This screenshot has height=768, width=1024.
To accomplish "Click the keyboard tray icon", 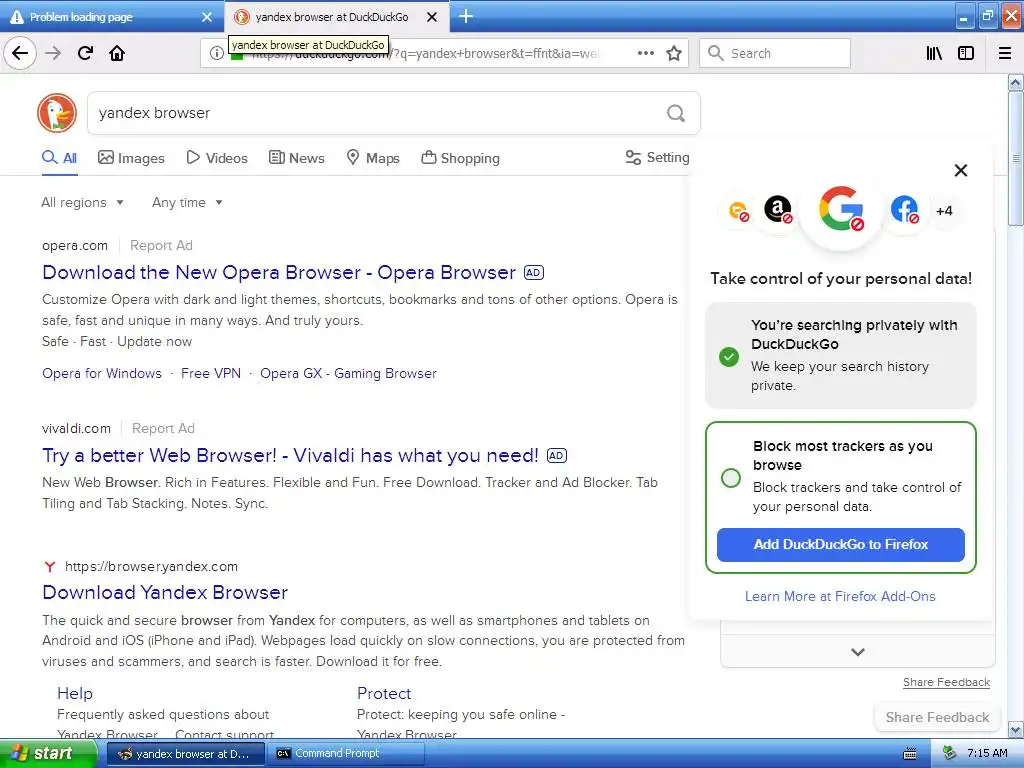I will pos(910,754).
